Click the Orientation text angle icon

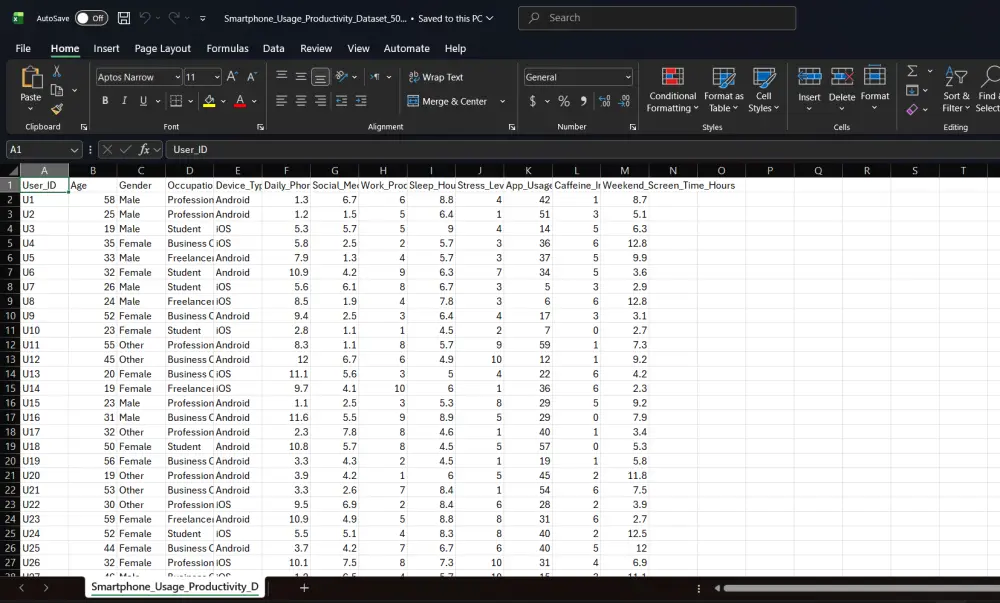[x=342, y=76]
